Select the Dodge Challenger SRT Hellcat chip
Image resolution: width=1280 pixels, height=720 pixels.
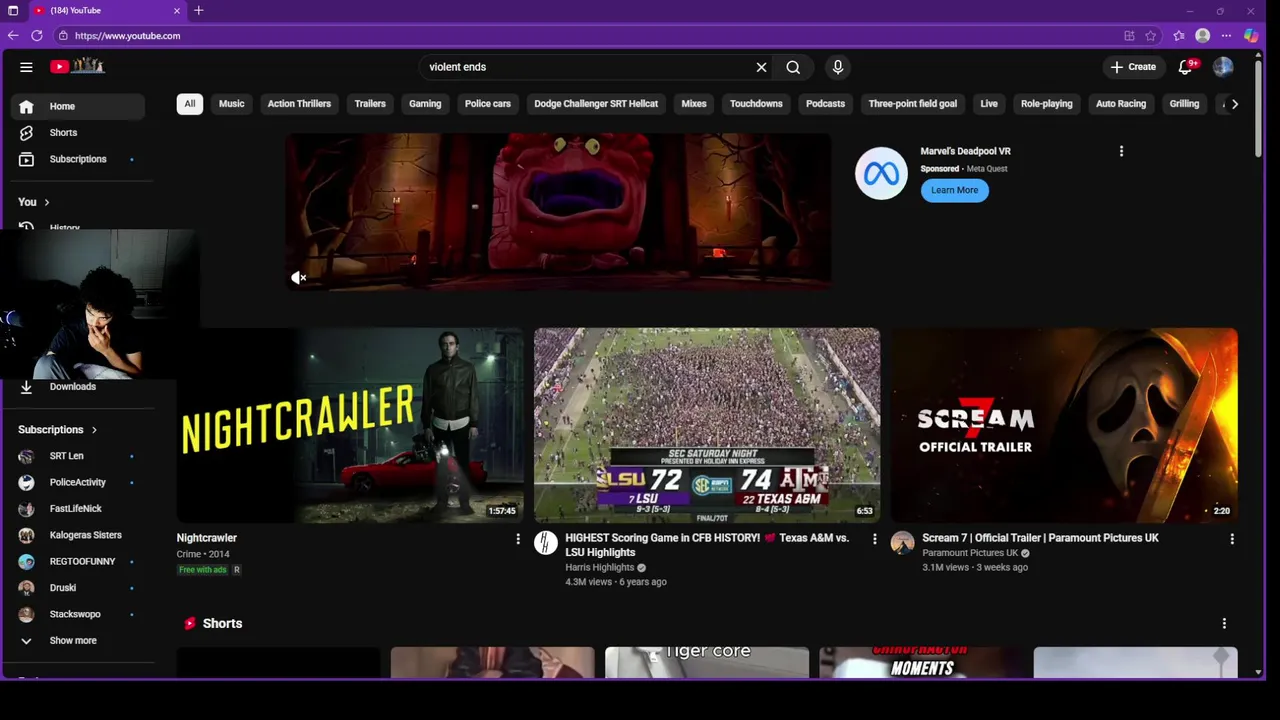(596, 104)
